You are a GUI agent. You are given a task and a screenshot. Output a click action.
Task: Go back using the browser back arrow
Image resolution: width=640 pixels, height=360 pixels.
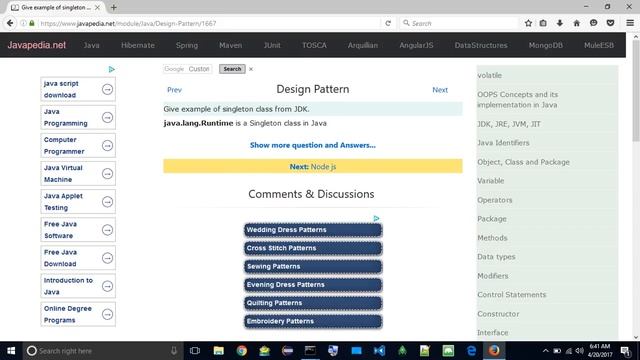(x=10, y=23)
